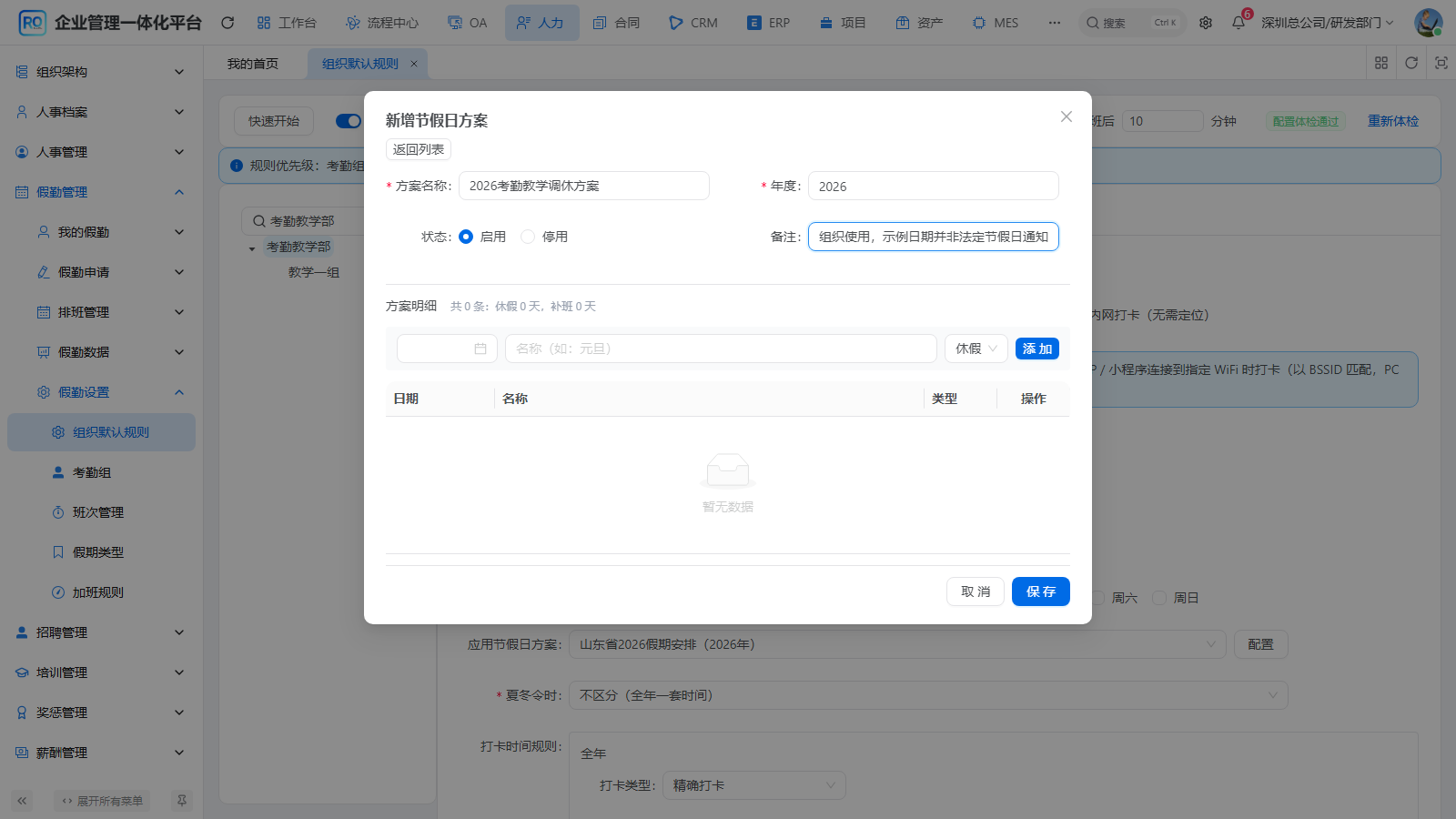Viewport: 1456px width, 819px height.
Task: Click the 方案名称 input field
Action: [584, 186]
